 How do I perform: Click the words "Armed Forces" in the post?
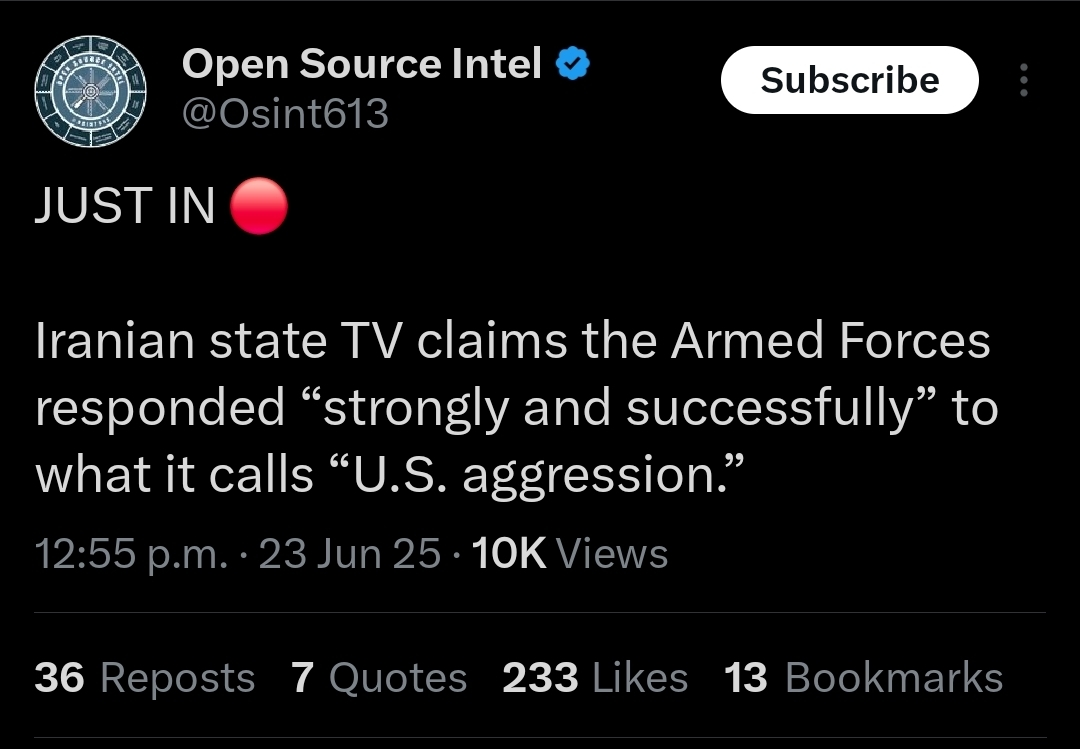pos(831,340)
